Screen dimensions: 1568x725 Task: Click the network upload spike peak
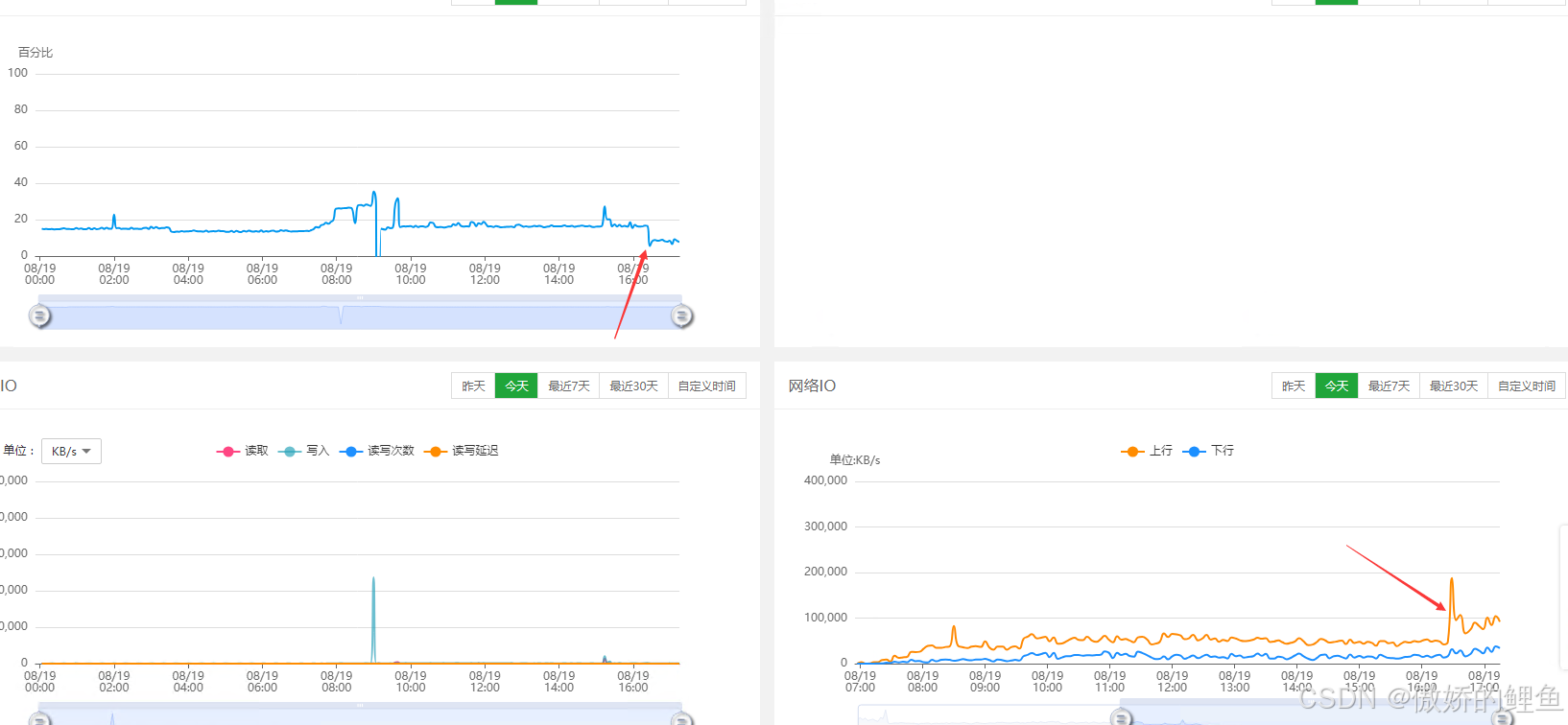tap(1452, 579)
